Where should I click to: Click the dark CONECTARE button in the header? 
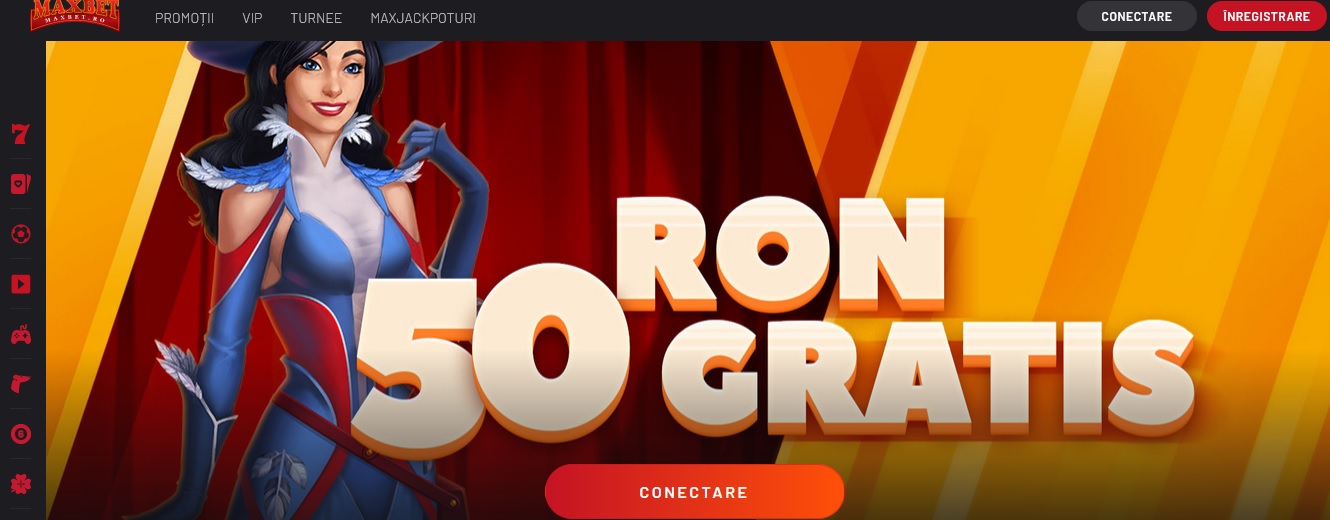point(1136,16)
